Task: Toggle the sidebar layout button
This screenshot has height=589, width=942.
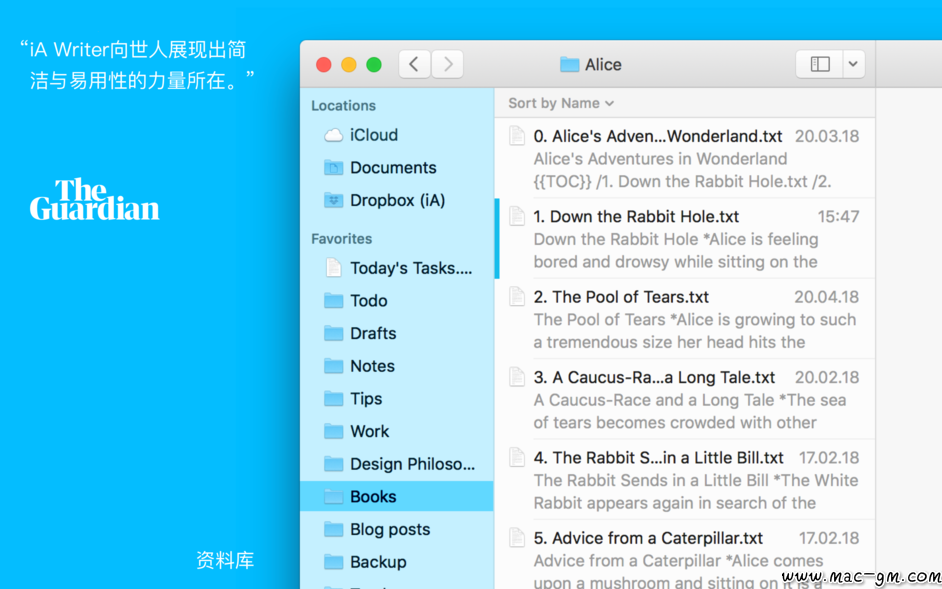Action: [x=819, y=64]
